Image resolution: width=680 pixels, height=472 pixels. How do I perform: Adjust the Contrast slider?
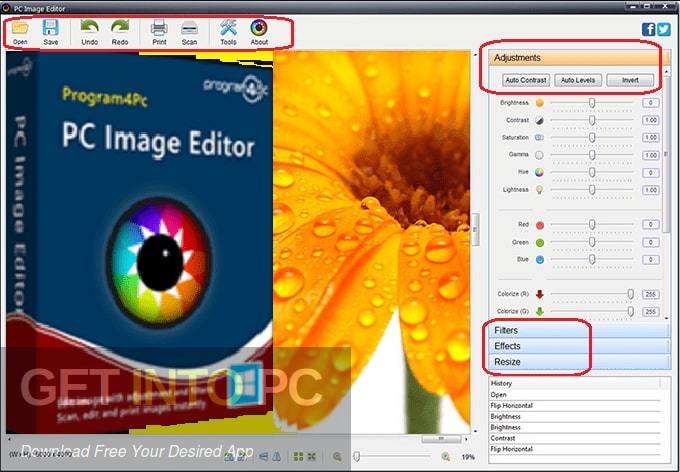pos(592,121)
